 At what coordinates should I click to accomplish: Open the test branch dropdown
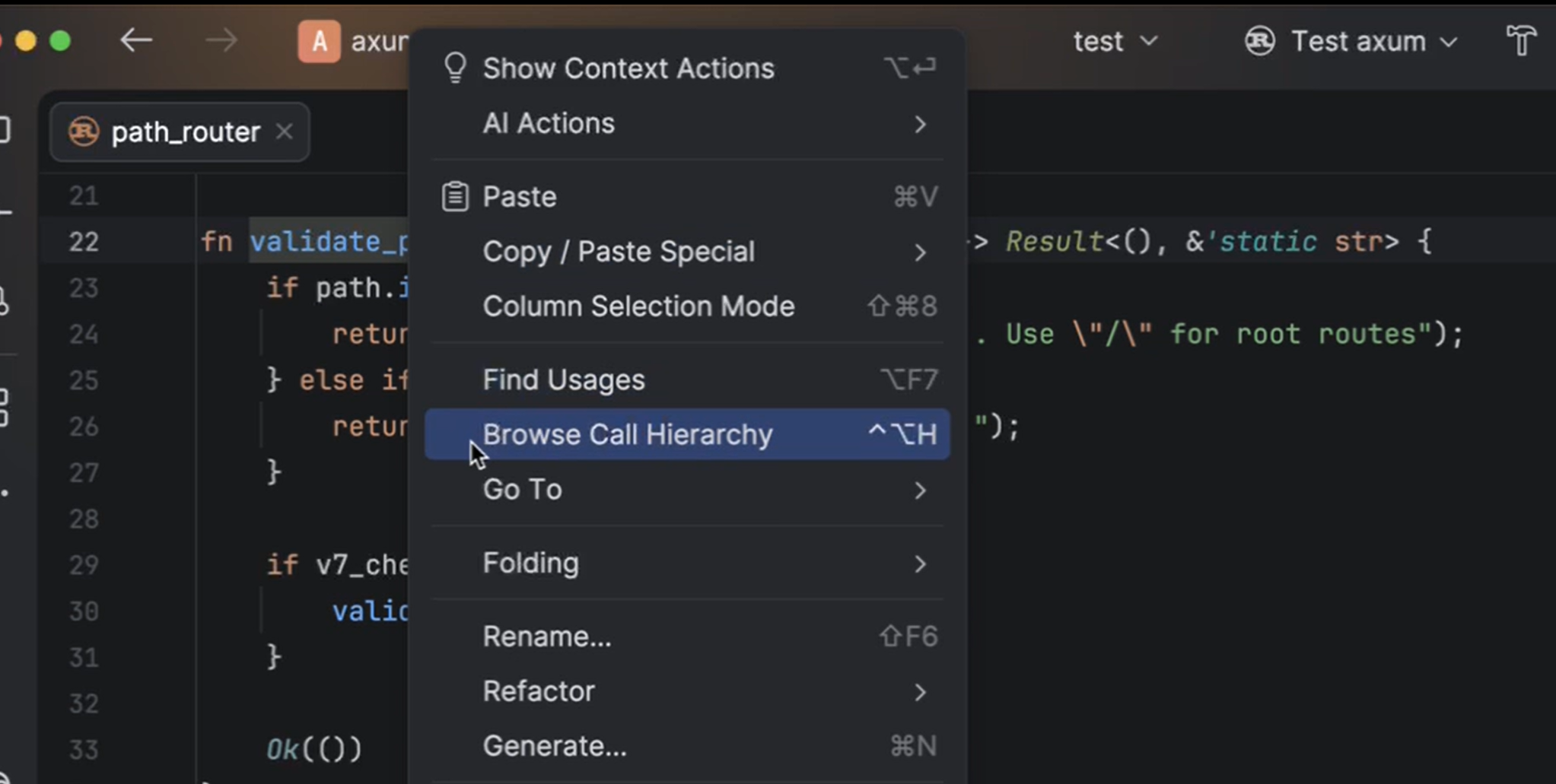tap(1115, 41)
